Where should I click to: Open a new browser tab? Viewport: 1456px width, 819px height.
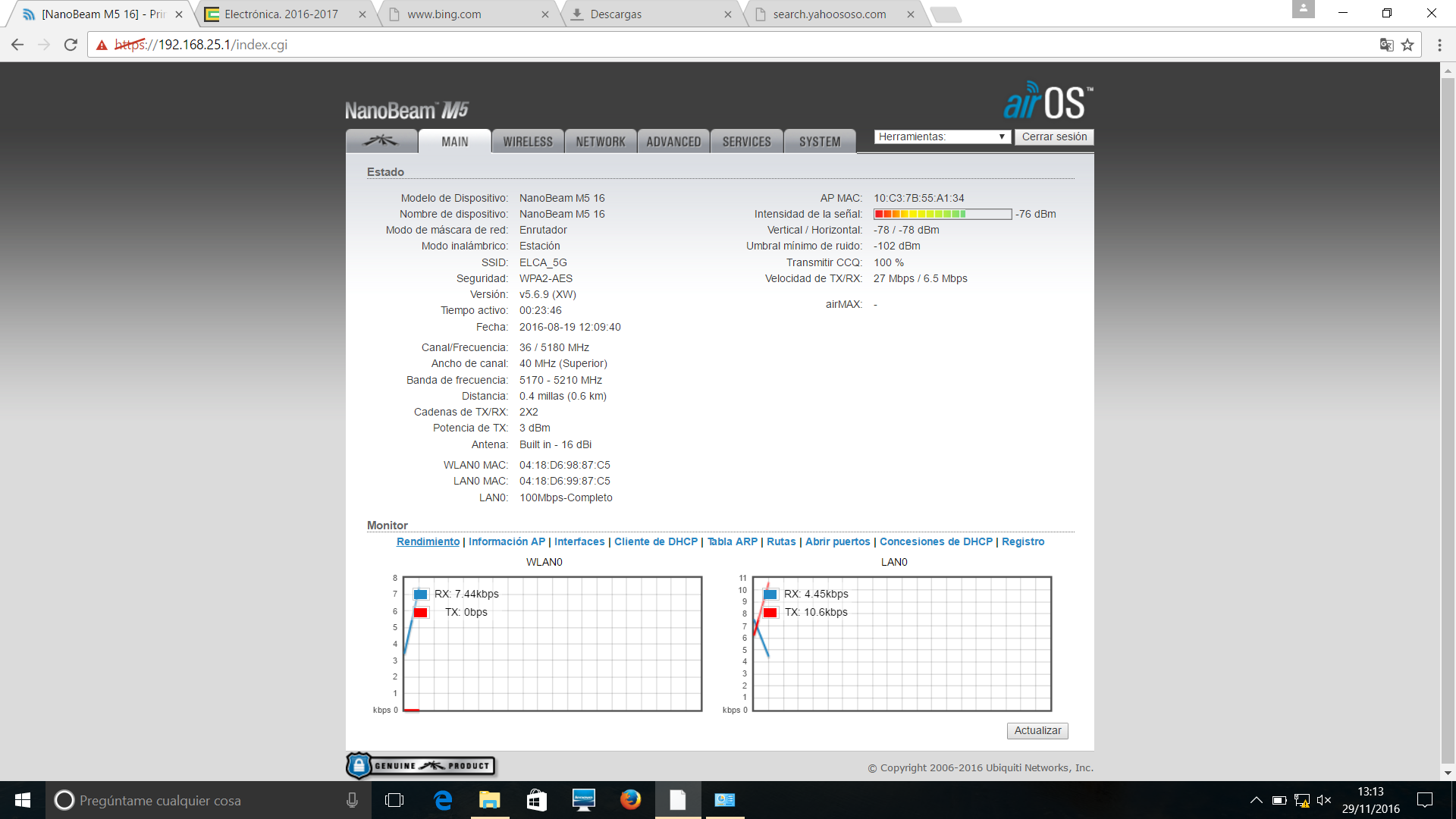tap(946, 14)
